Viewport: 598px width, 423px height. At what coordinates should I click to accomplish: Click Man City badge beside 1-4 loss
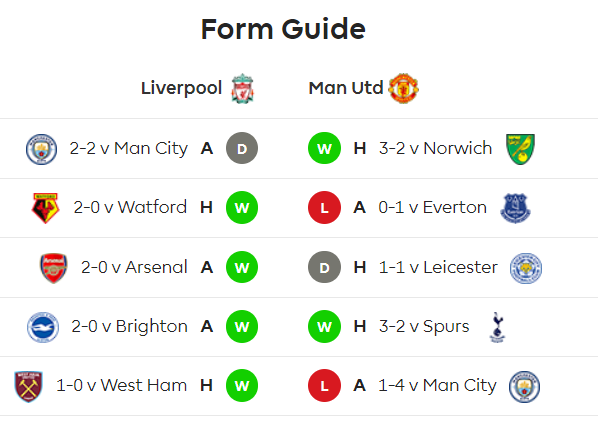click(x=524, y=387)
